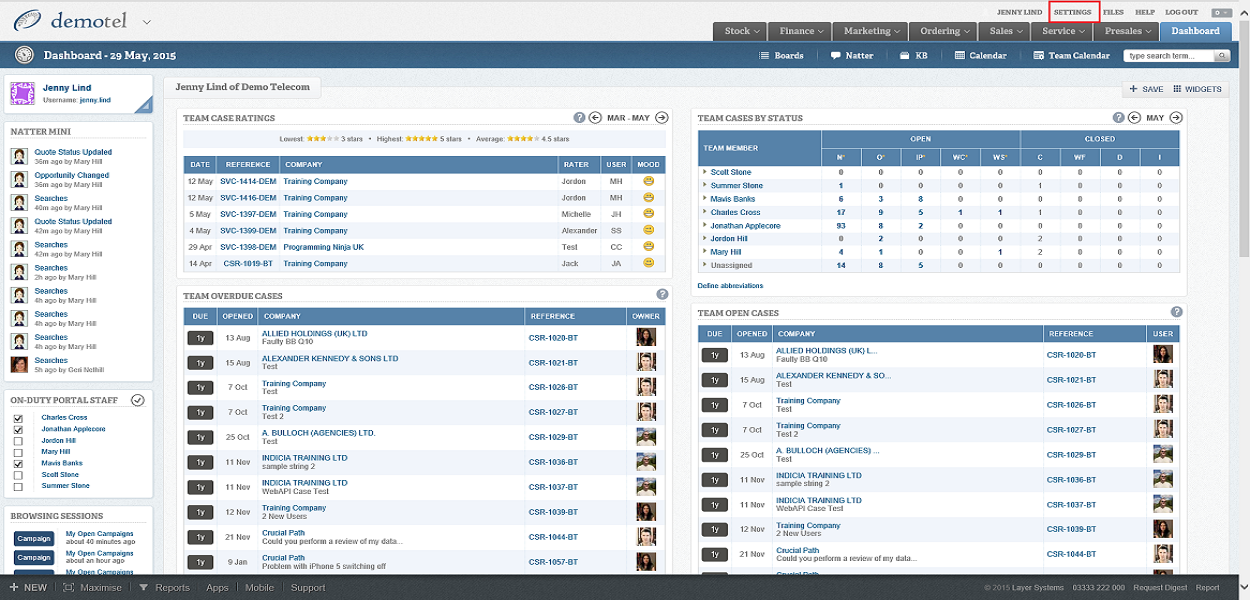The height and width of the screenshot is (600, 1250).
Task: Open Help in the top menu
Action: click(x=1145, y=12)
